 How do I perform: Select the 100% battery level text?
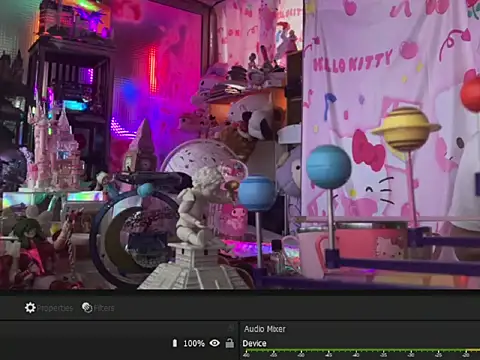[x=194, y=343]
